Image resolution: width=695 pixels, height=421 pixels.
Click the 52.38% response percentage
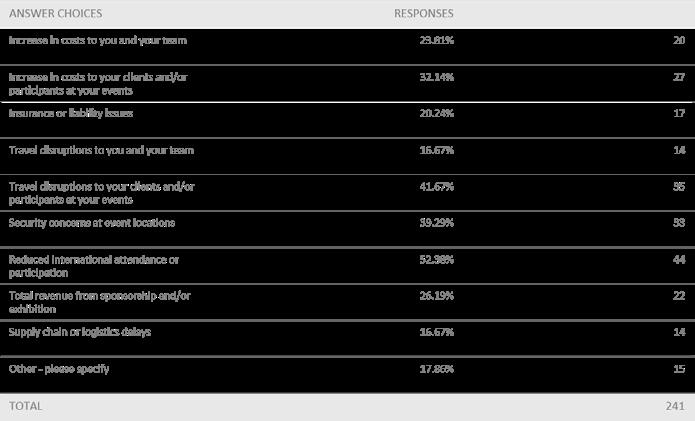pyautogui.click(x=437, y=259)
